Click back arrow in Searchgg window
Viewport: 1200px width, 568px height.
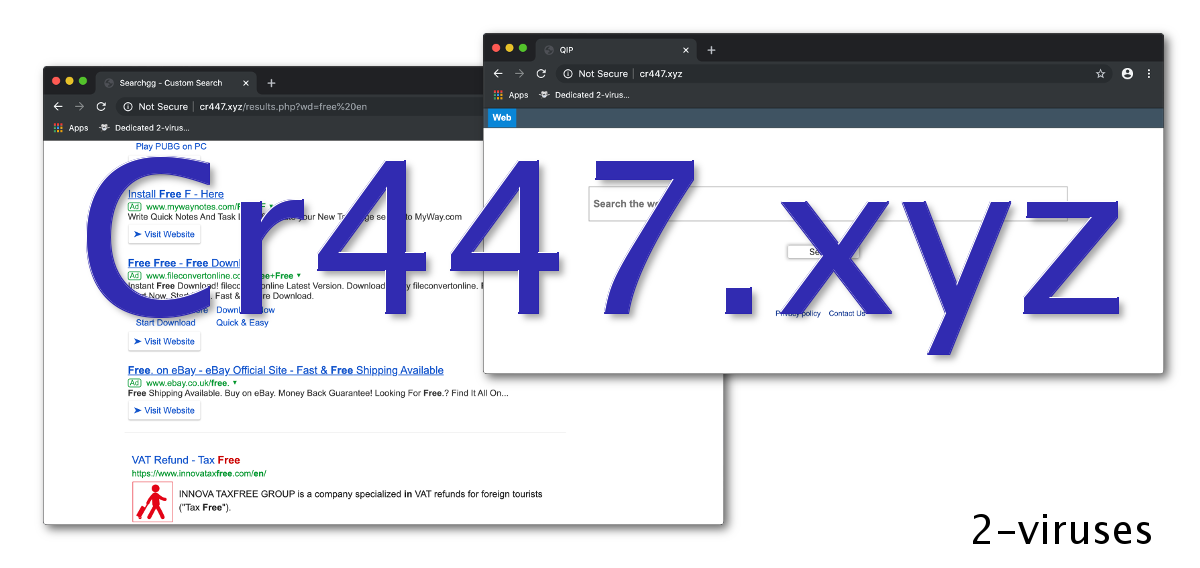(x=58, y=106)
